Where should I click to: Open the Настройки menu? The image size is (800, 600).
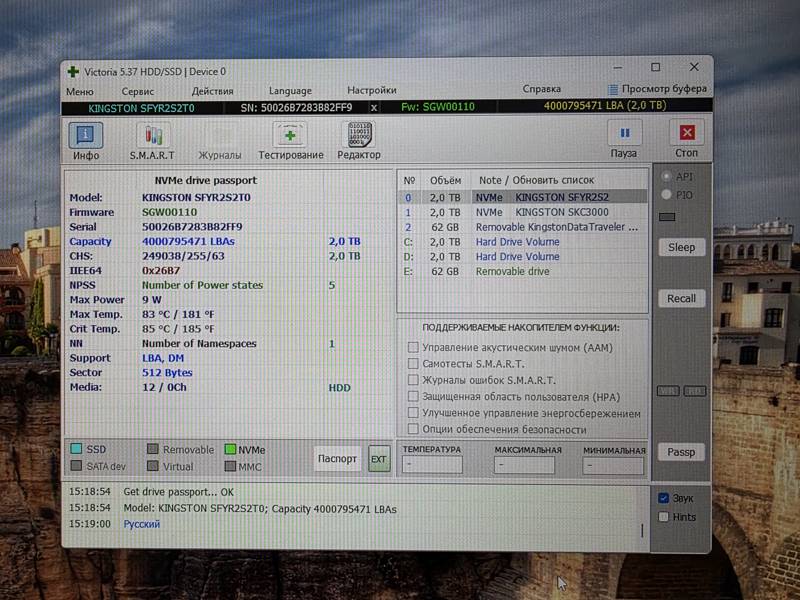371,90
